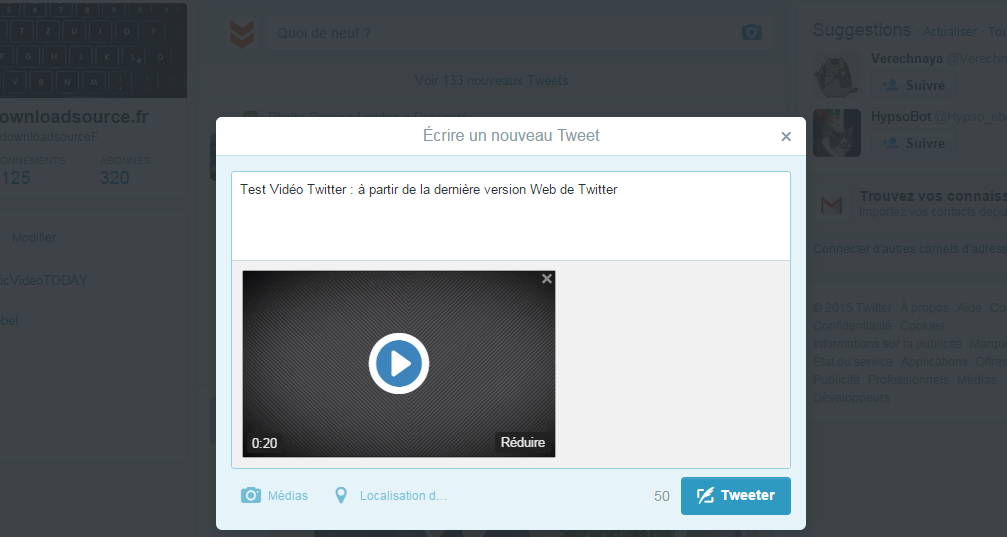Click Verechnaya username in Suggestions

pos(907,58)
